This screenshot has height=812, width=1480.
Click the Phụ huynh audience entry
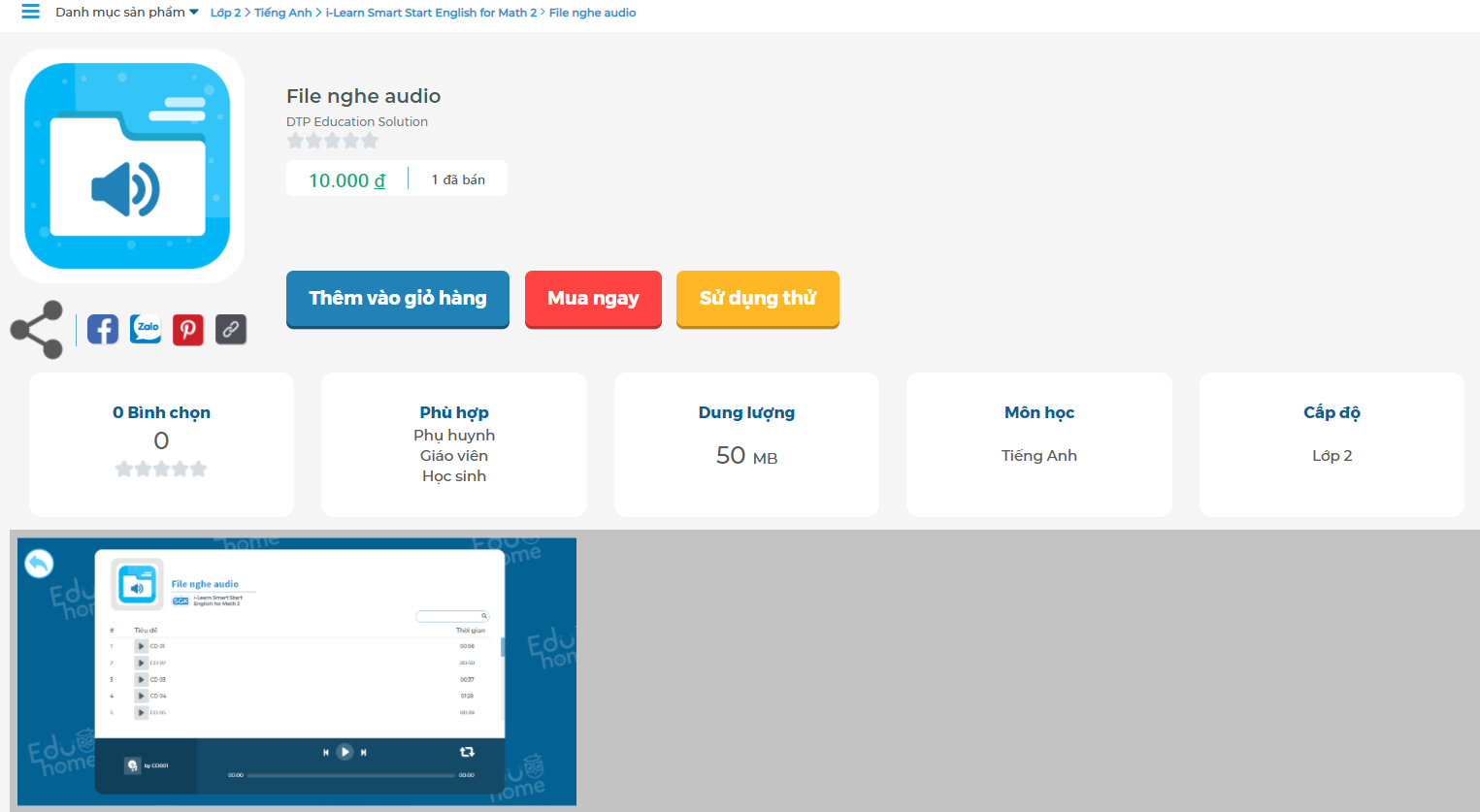(454, 436)
